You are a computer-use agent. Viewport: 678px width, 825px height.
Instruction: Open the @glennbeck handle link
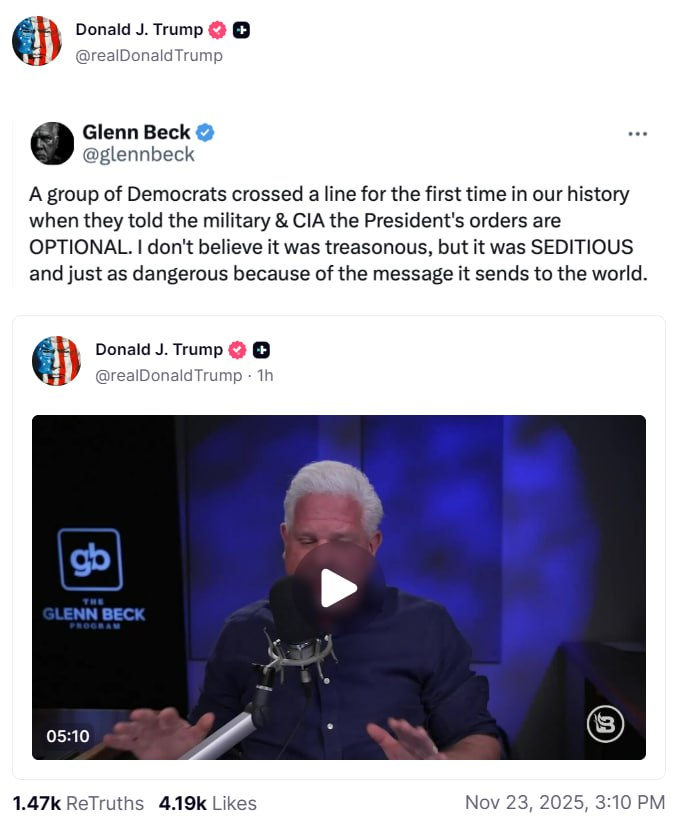point(138,154)
